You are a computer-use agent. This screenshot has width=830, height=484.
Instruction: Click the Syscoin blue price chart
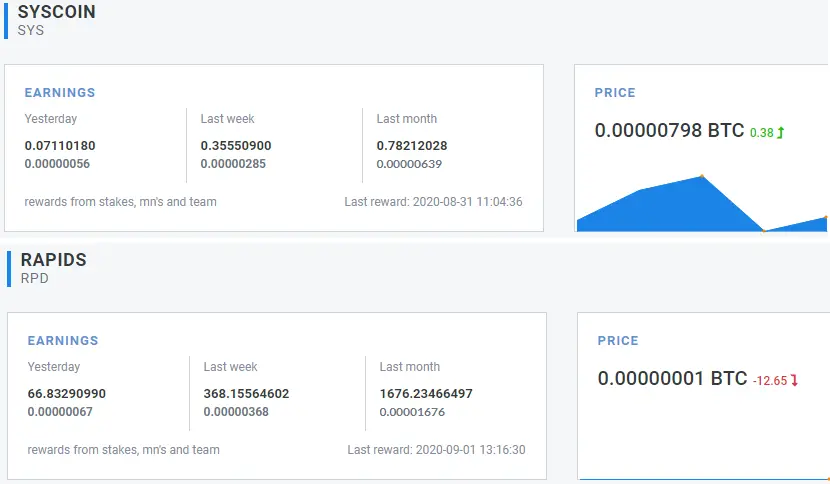[702, 203]
